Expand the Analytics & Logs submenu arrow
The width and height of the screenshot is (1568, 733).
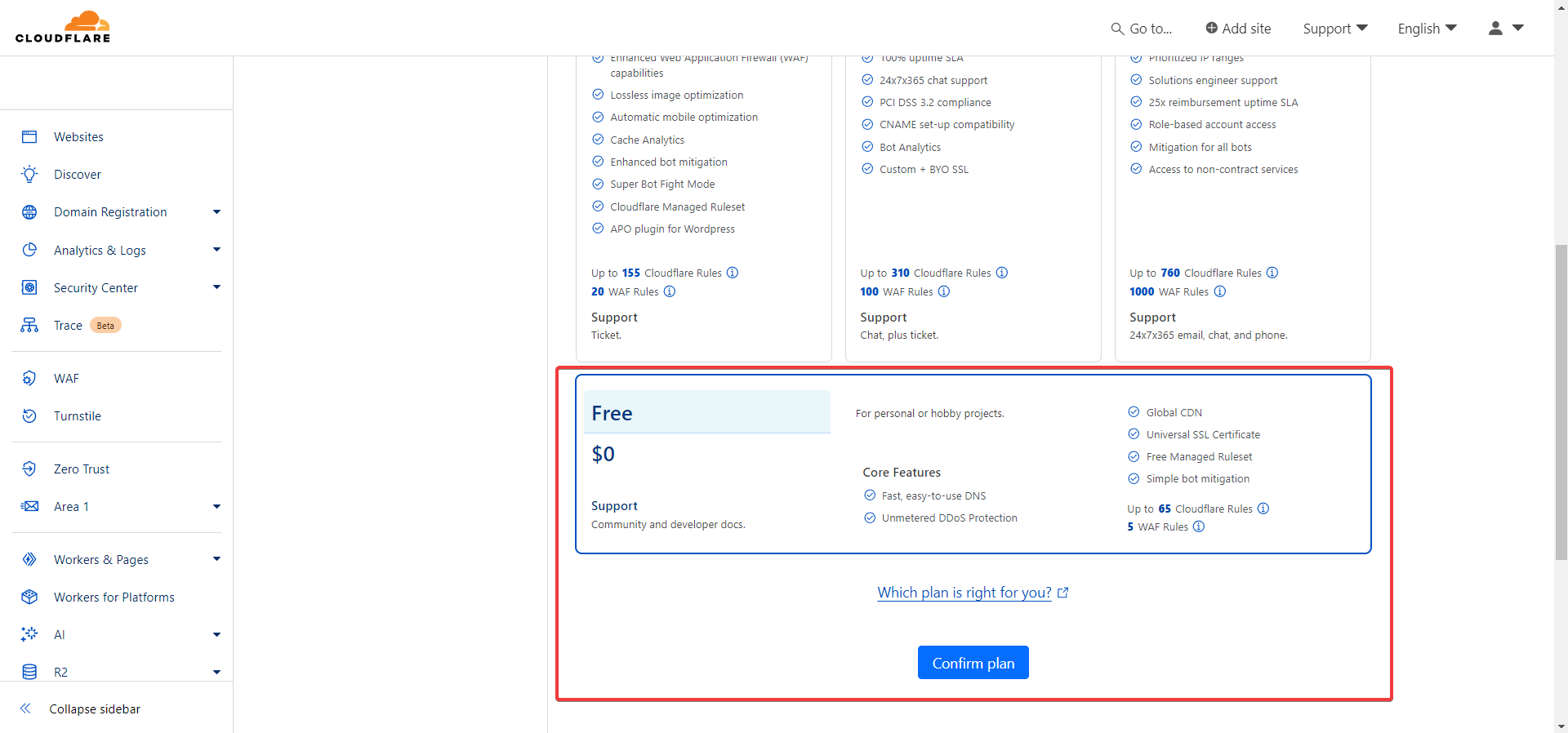(216, 250)
